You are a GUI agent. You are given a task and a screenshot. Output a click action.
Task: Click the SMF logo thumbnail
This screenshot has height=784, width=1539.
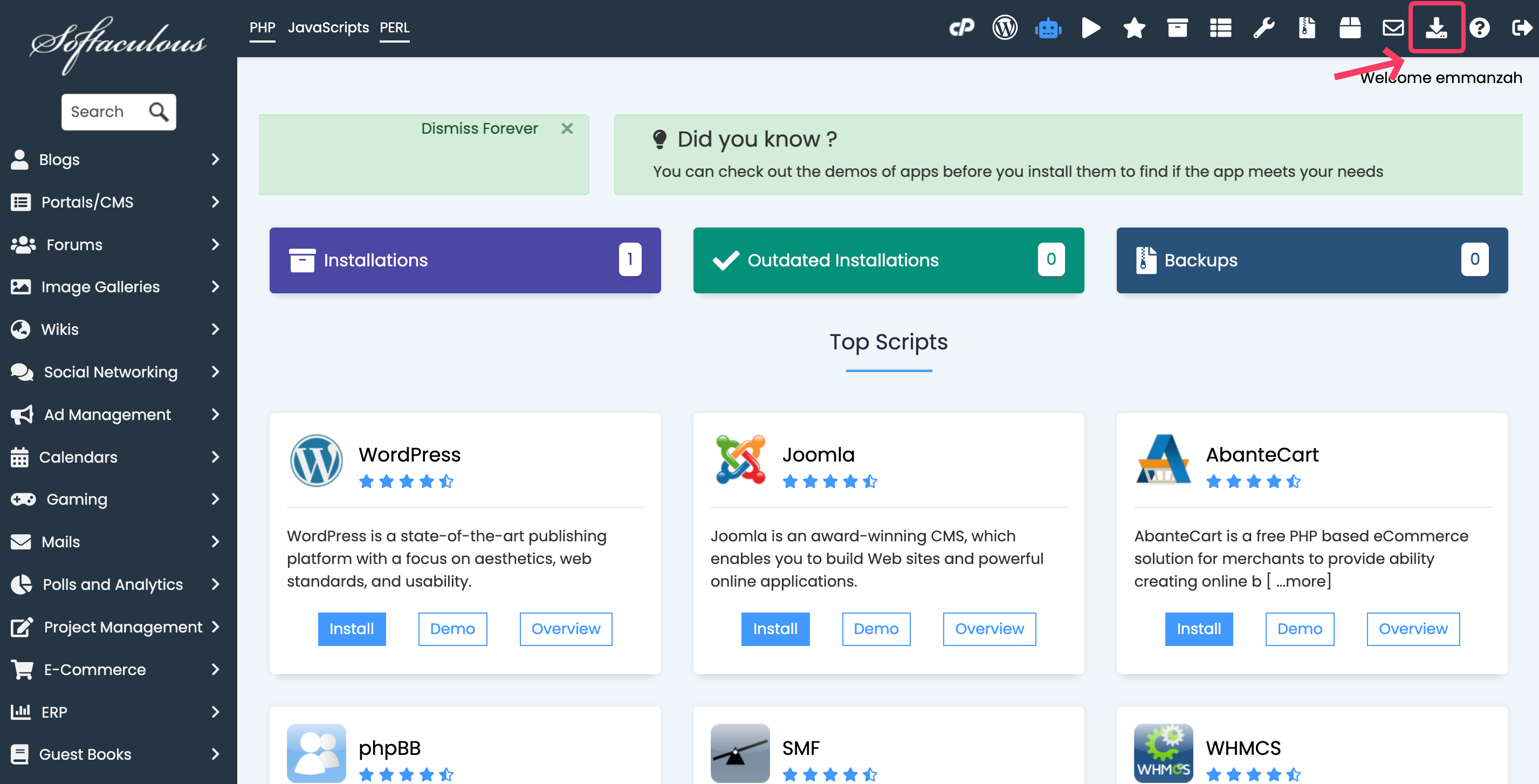(x=740, y=752)
